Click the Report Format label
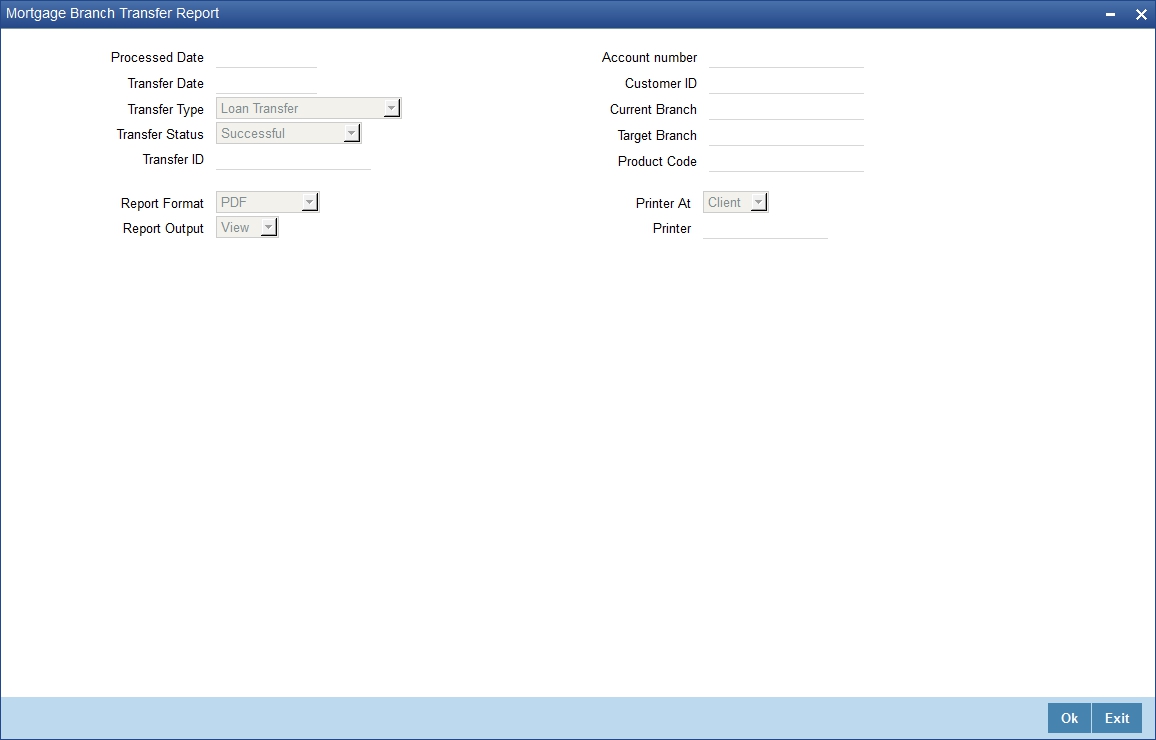Image resolution: width=1156 pixels, height=740 pixels. pos(162,203)
